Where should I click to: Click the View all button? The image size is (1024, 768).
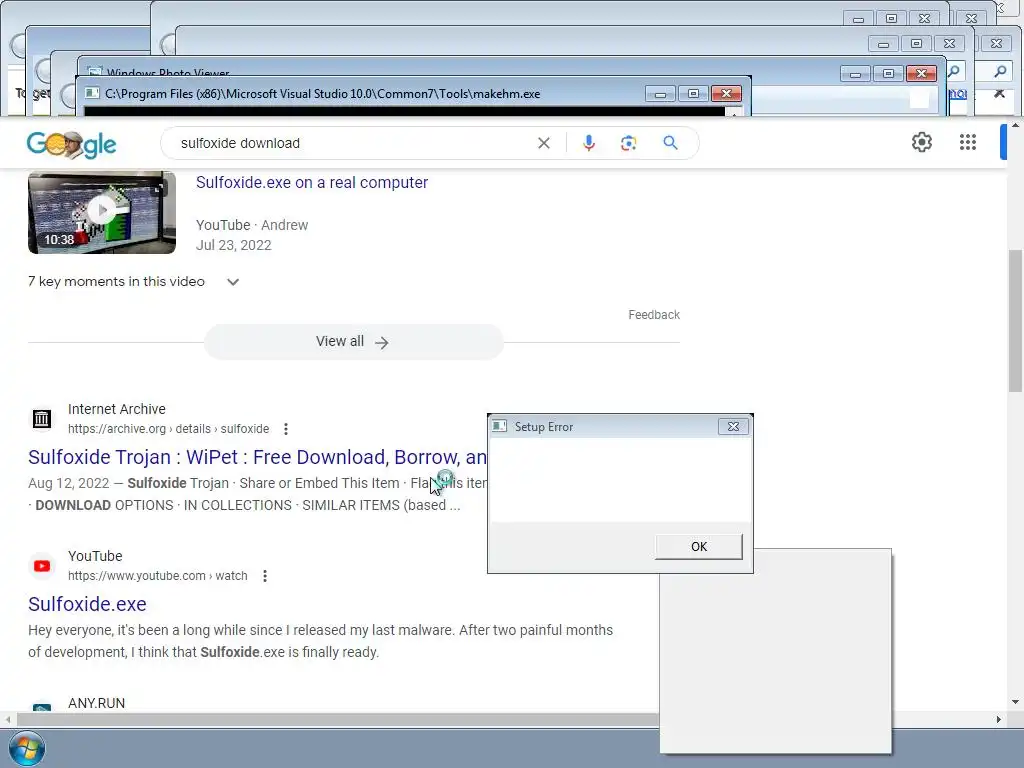353,342
